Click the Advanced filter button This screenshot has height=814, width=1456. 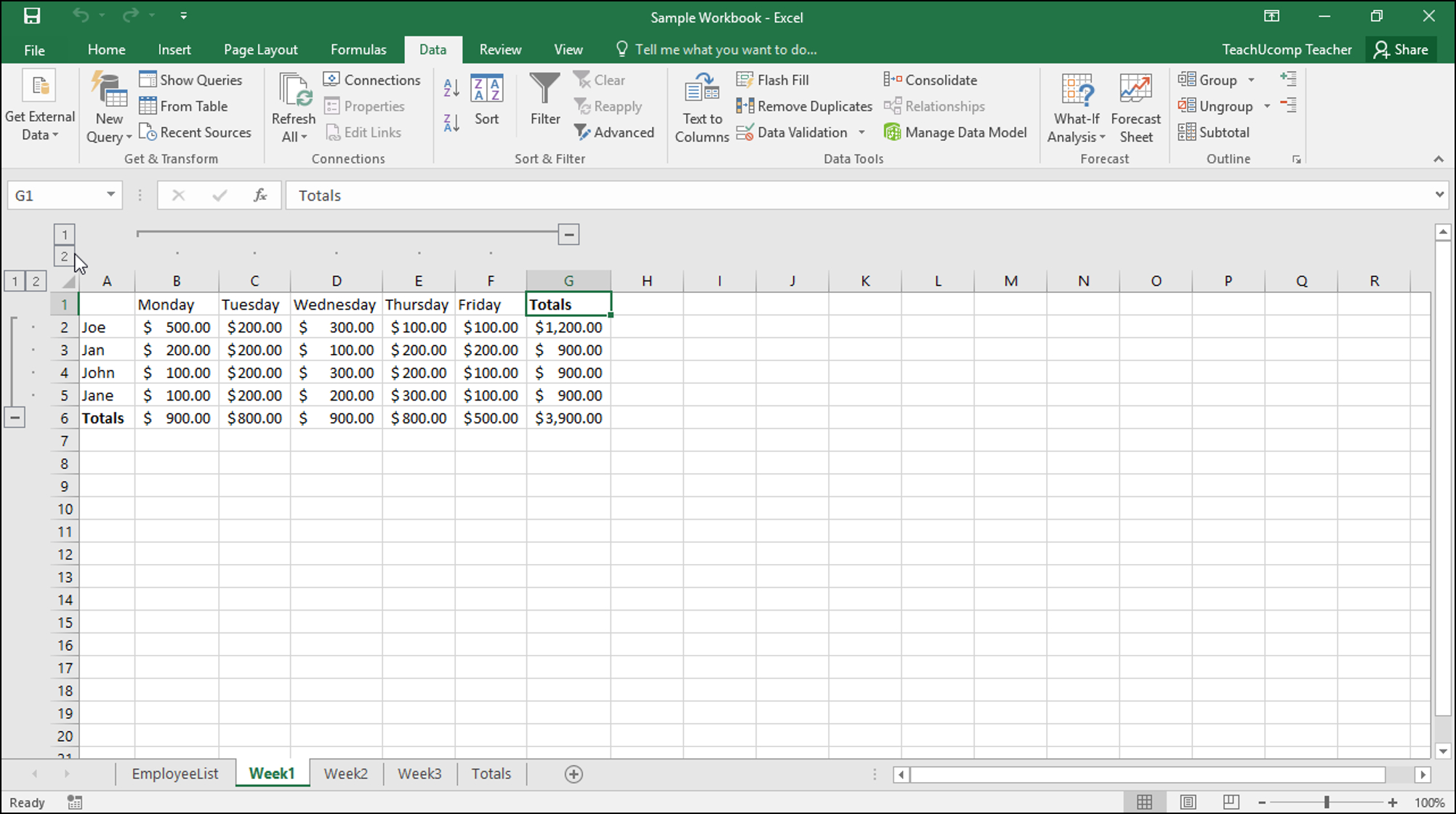(614, 132)
